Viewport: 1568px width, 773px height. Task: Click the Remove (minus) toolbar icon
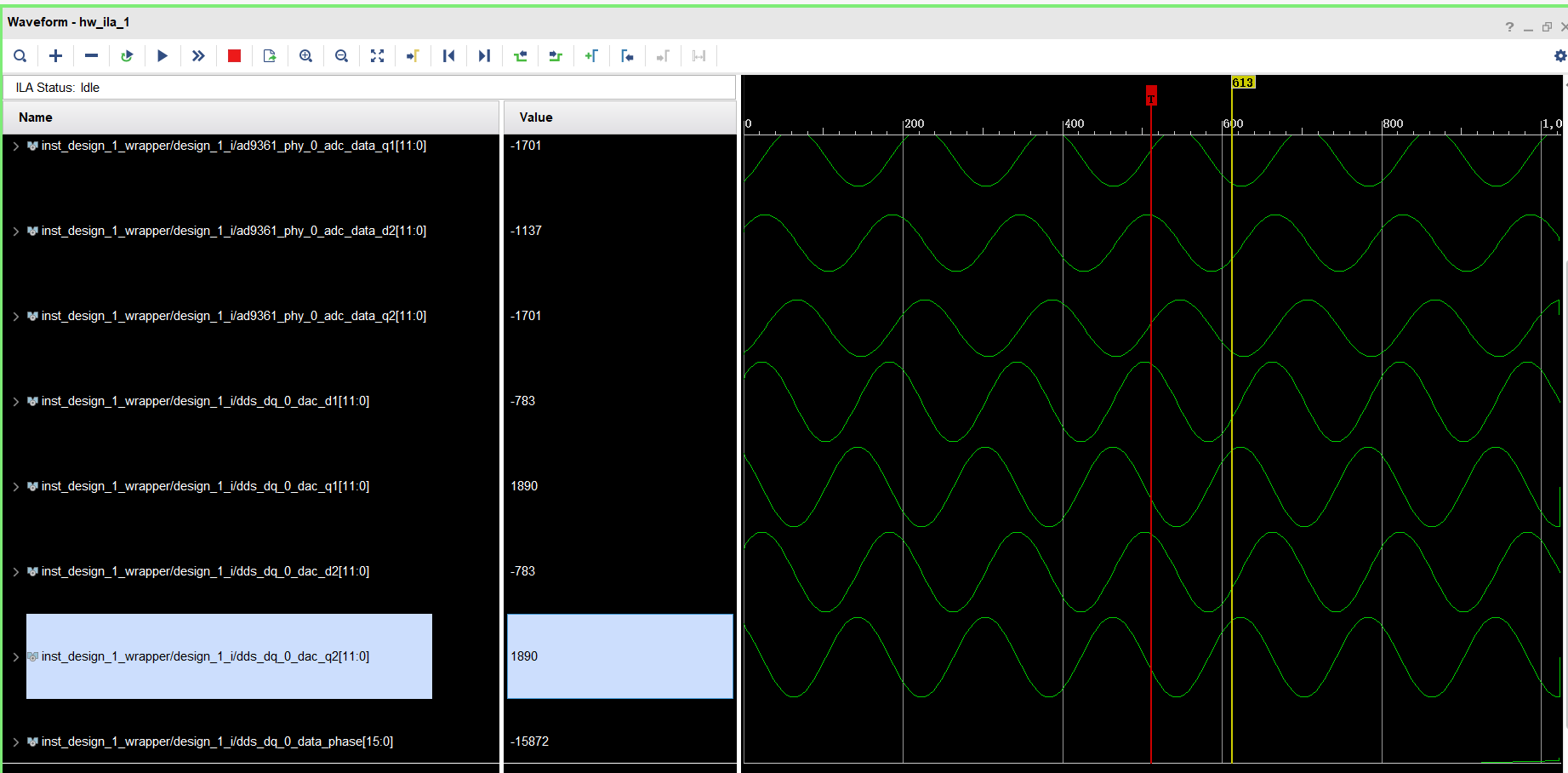point(92,56)
